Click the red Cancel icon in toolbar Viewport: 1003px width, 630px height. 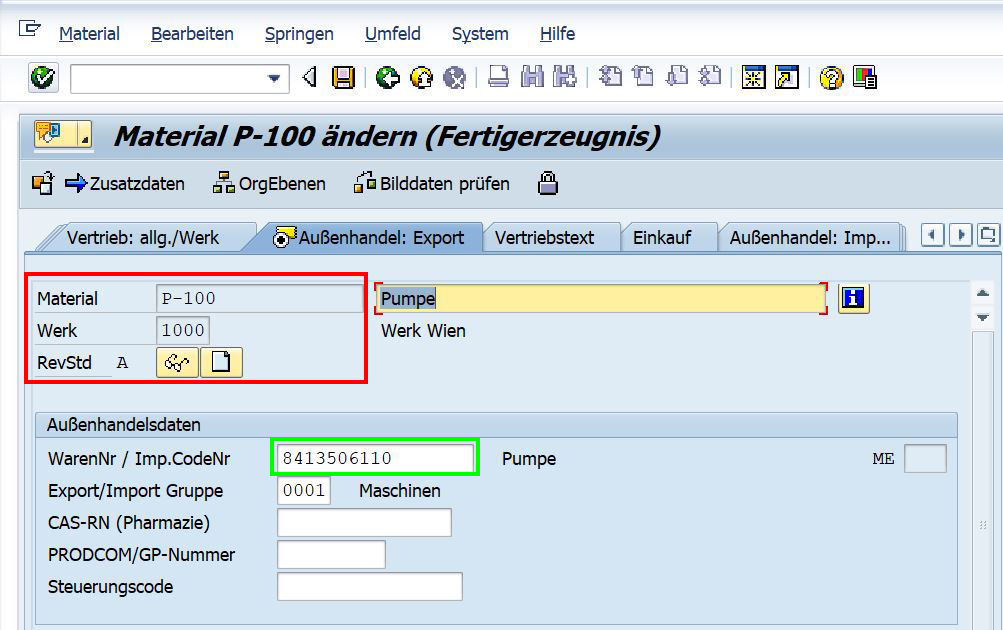454,78
